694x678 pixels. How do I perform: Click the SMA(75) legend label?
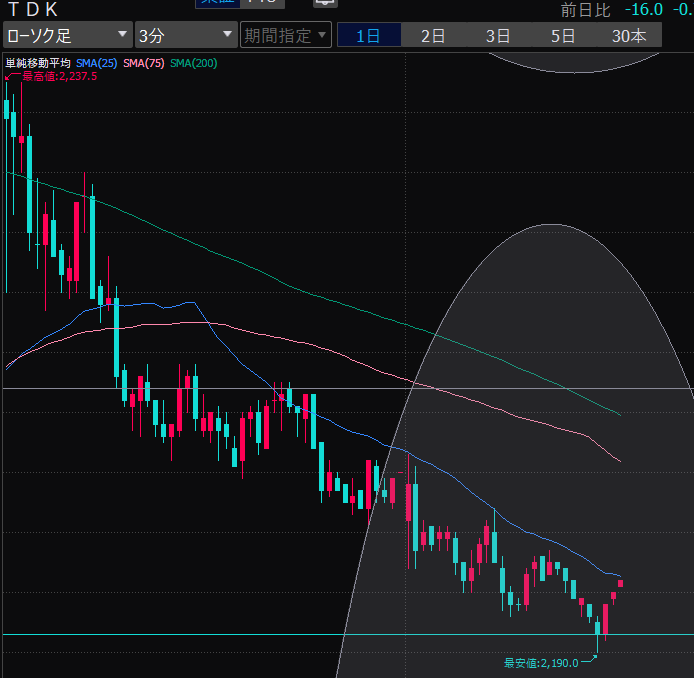(144, 63)
